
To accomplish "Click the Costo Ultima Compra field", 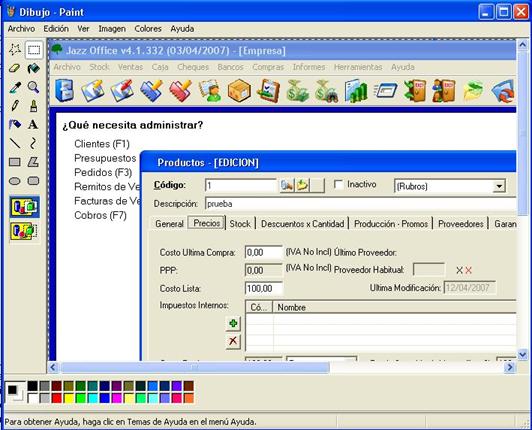I will point(264,253).
